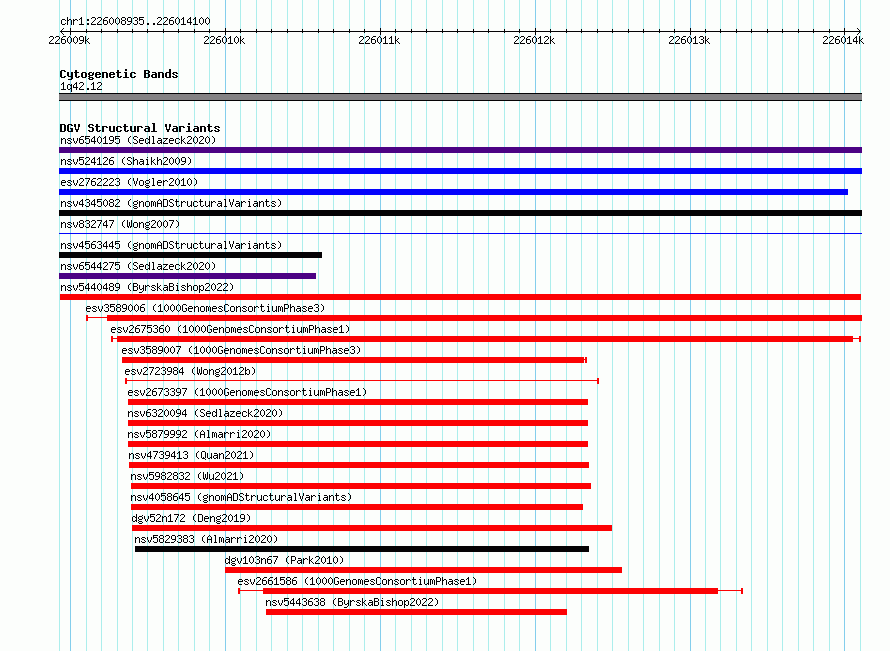The height and width of the screenshot is (651, 890).
Task: Select nsv5982832 (Wu2021) label
Action: point(187,476)
